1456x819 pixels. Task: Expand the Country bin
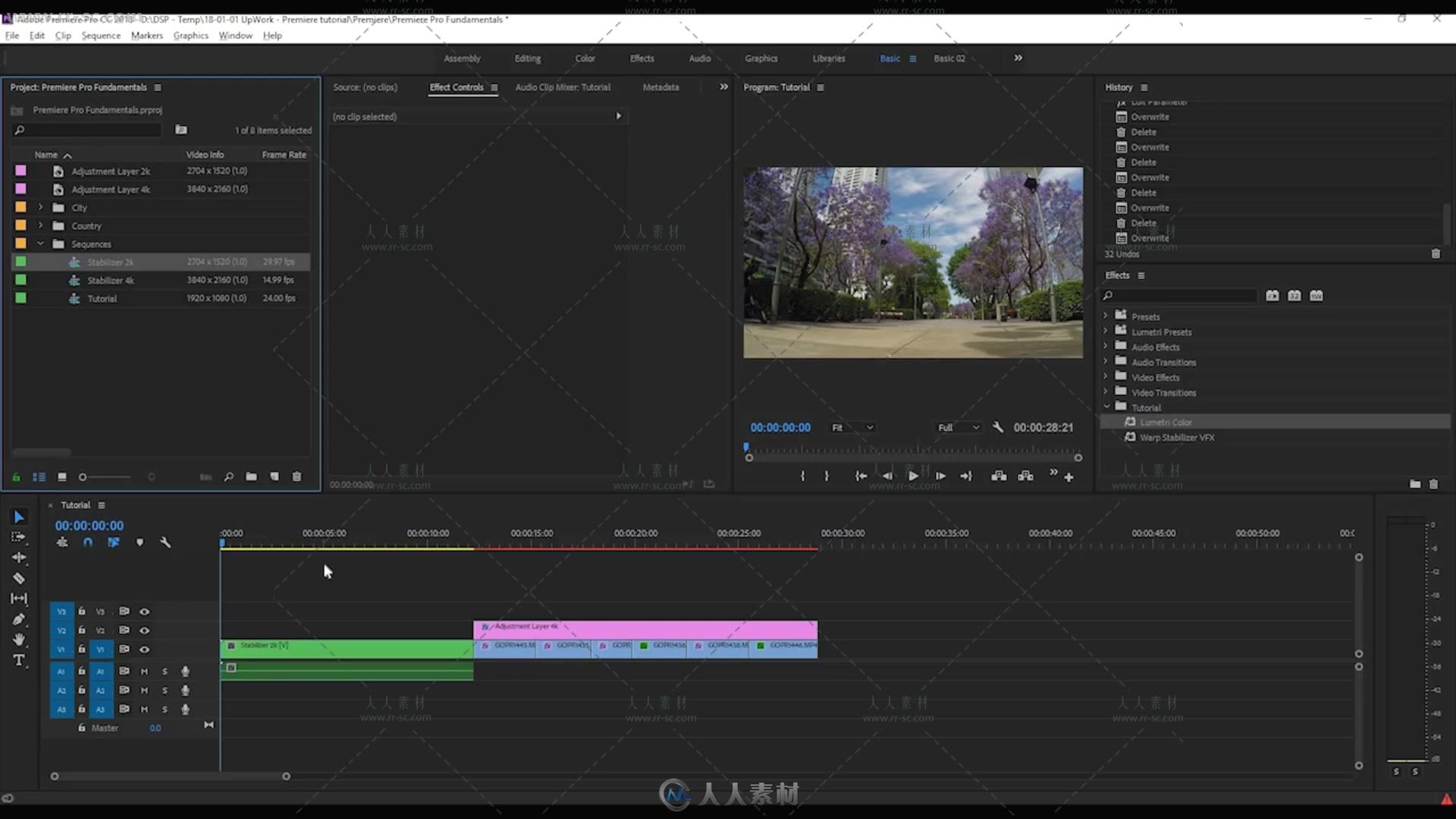(40, 225)
